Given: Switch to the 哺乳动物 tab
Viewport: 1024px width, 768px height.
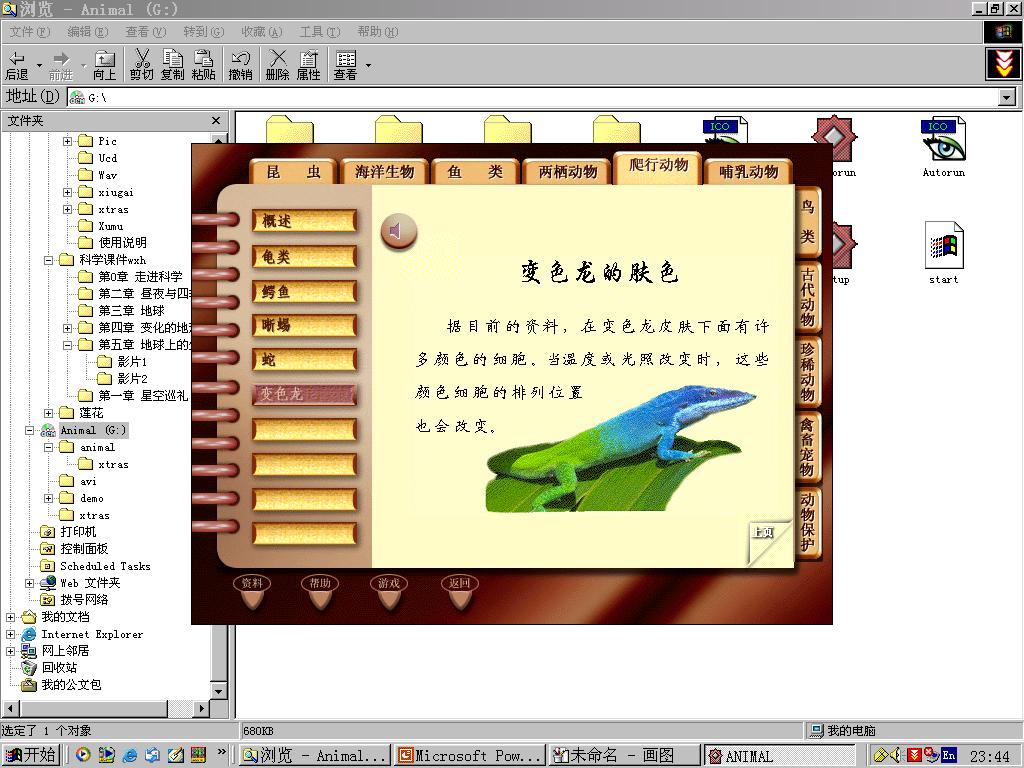Looking at the screenshot, I should pos(748,172).
